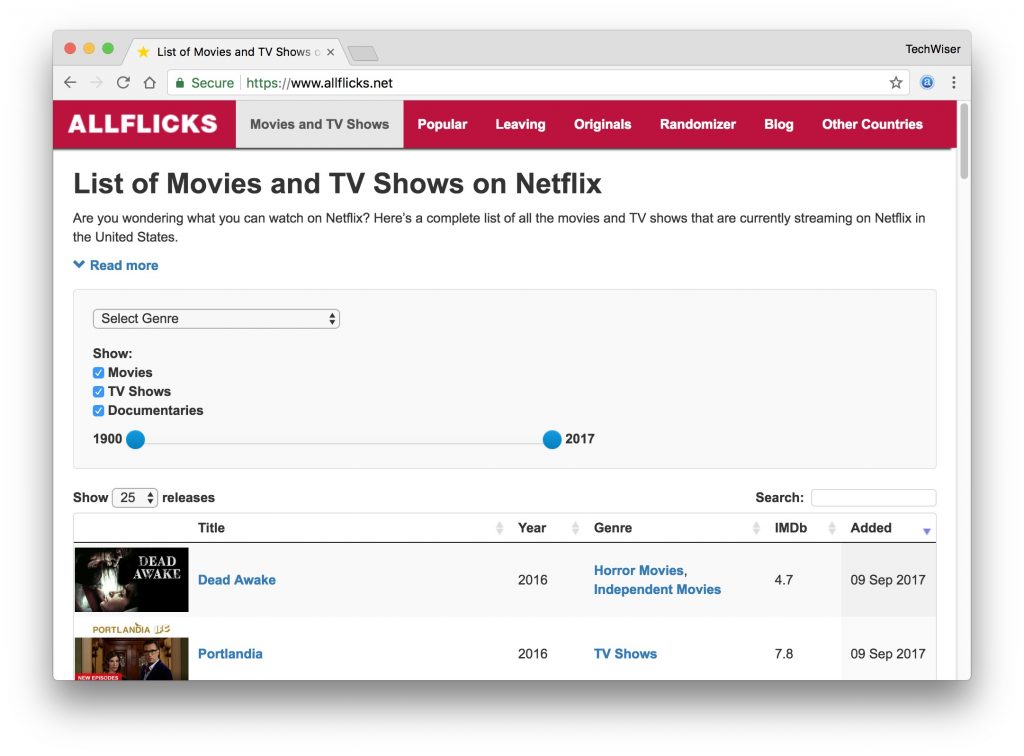Screen dimensions: 1024x756
Task: Sort table by Title arrows
Action: point(500,528)
